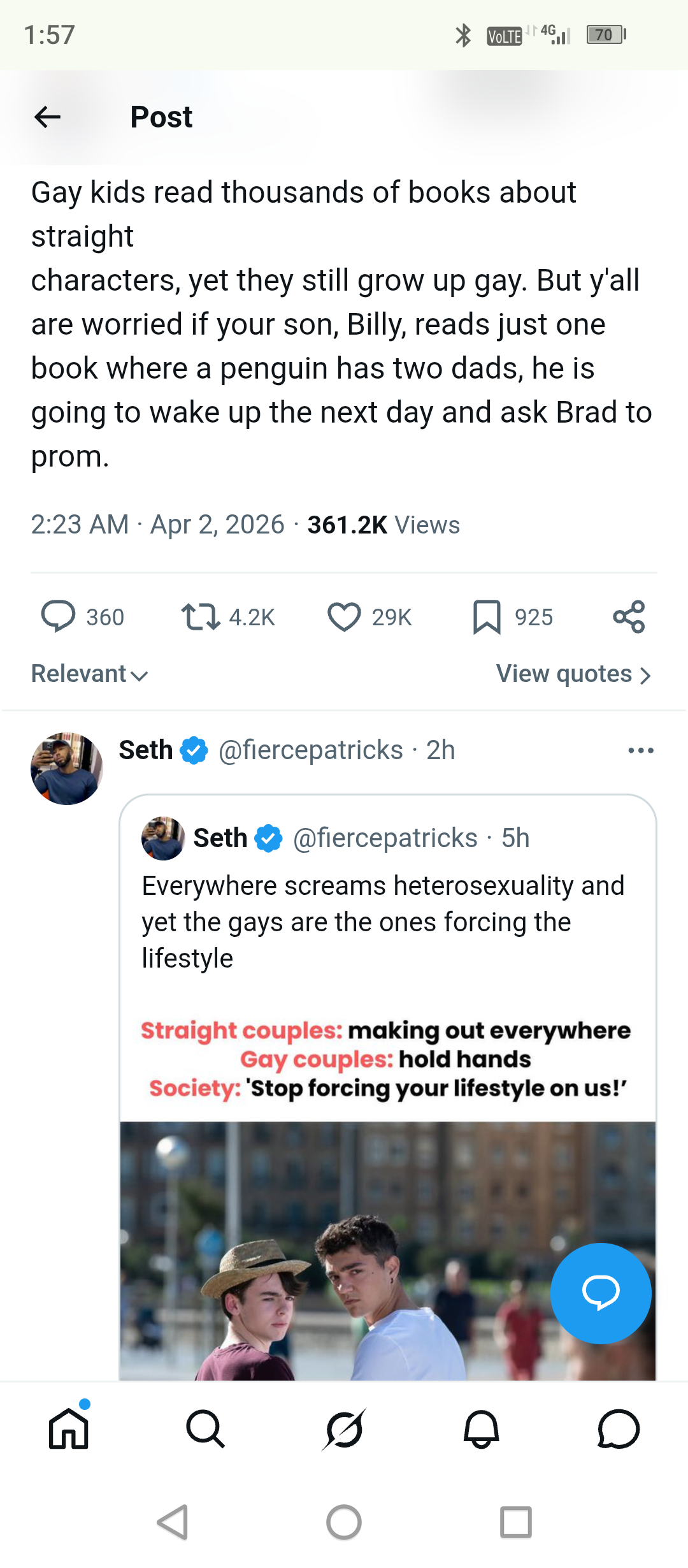Viewport: 688px width, 1568px height.
Task: Tap the back arrow icon
Action: pos(47,117)
